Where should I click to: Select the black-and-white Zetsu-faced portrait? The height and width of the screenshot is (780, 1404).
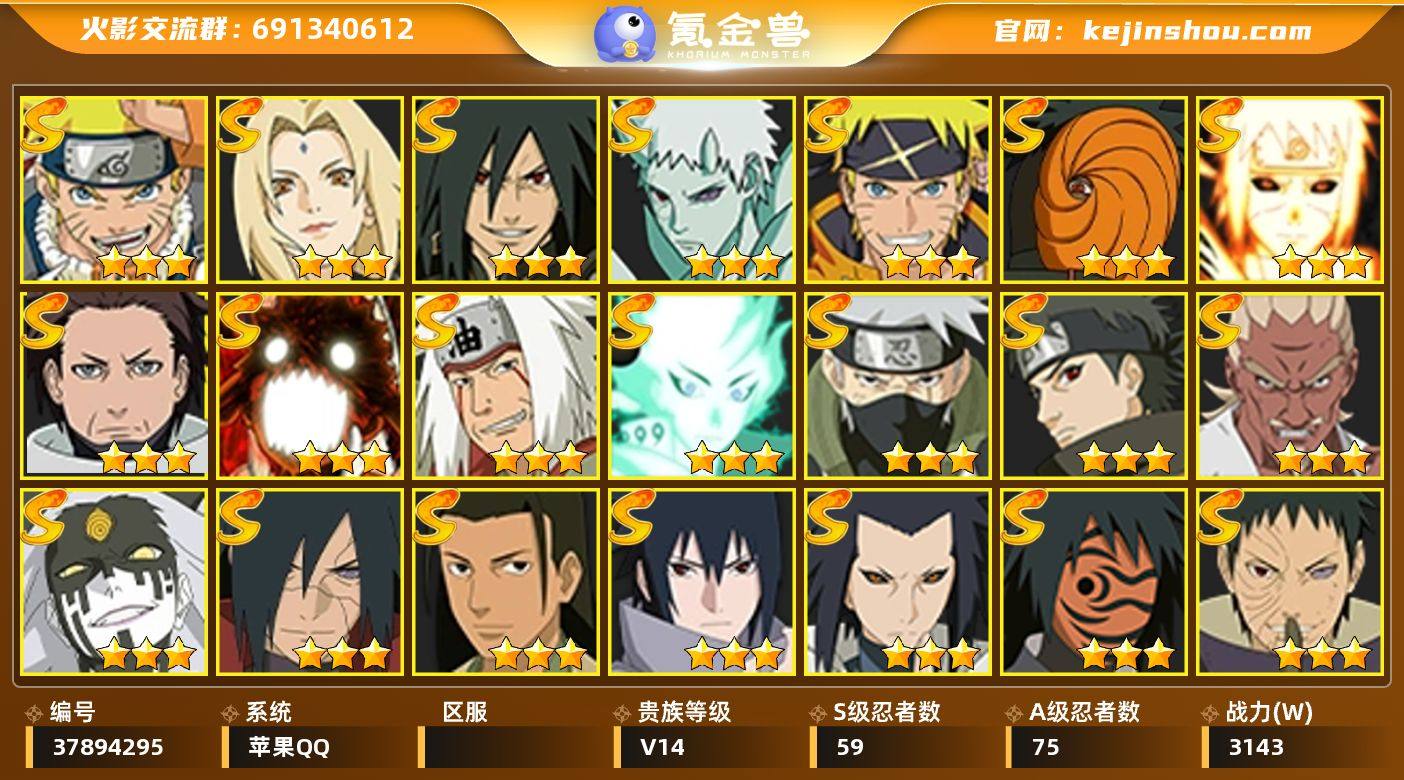point(114,581)
